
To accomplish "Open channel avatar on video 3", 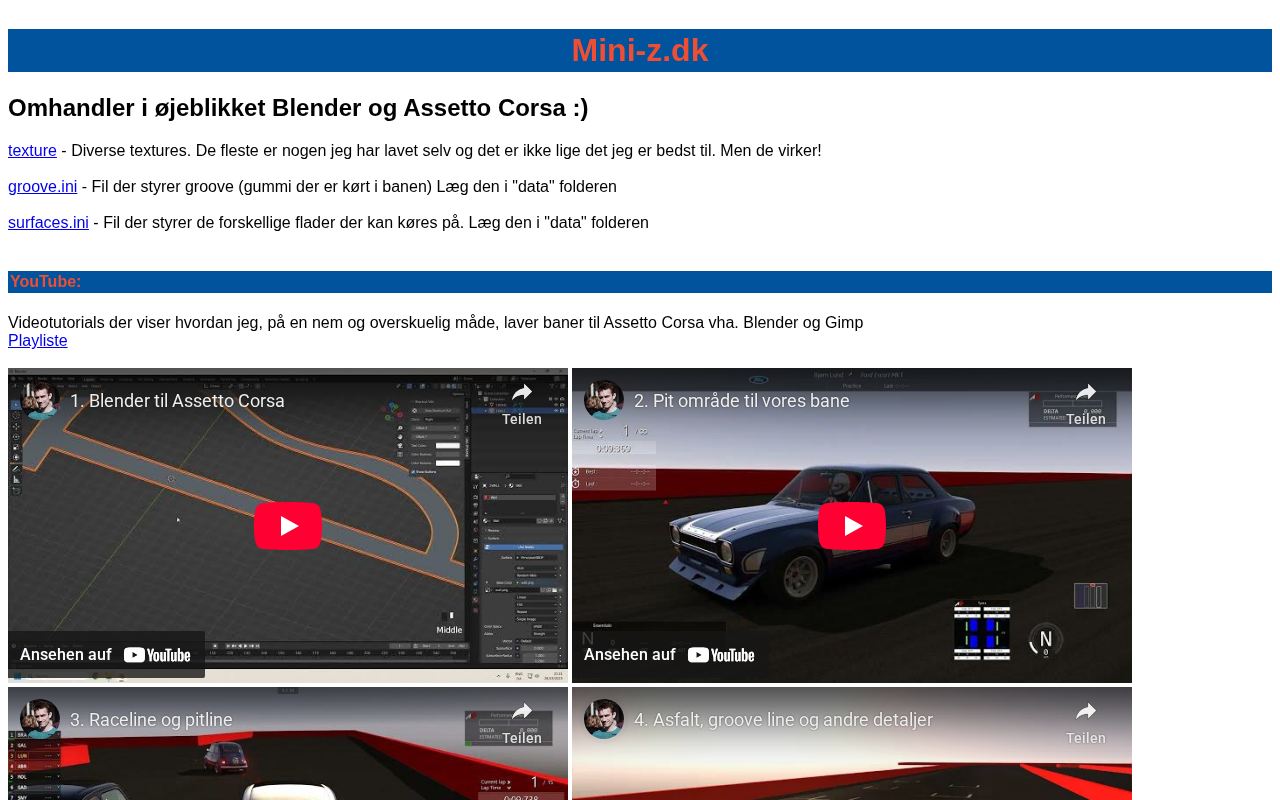I will pos(40,719).
